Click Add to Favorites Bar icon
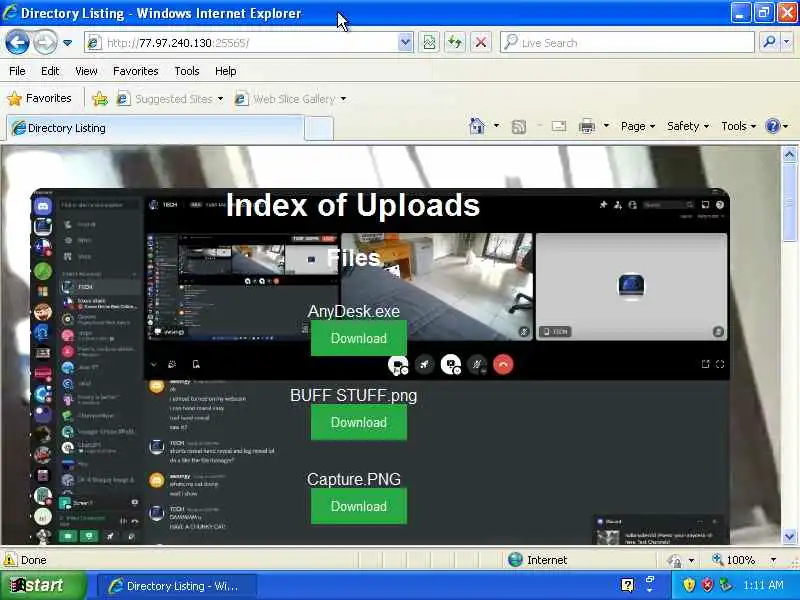Viewport: 800px width, 600px height. pos(101,98)
